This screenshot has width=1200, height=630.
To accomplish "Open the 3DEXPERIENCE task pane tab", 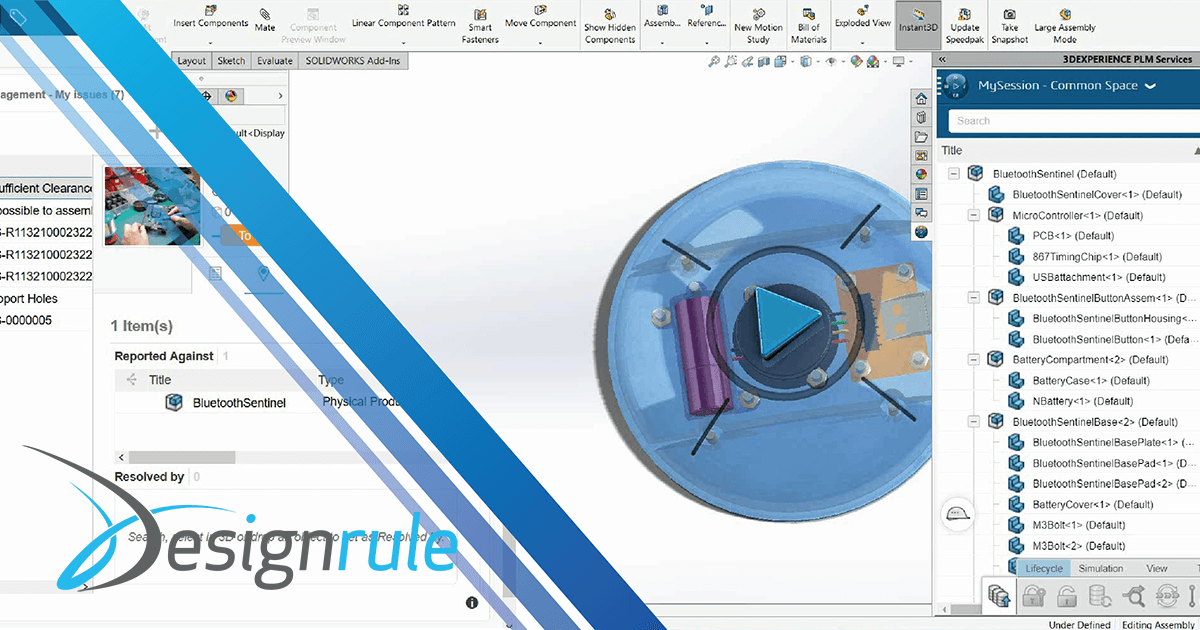I will tap(921, 232).
